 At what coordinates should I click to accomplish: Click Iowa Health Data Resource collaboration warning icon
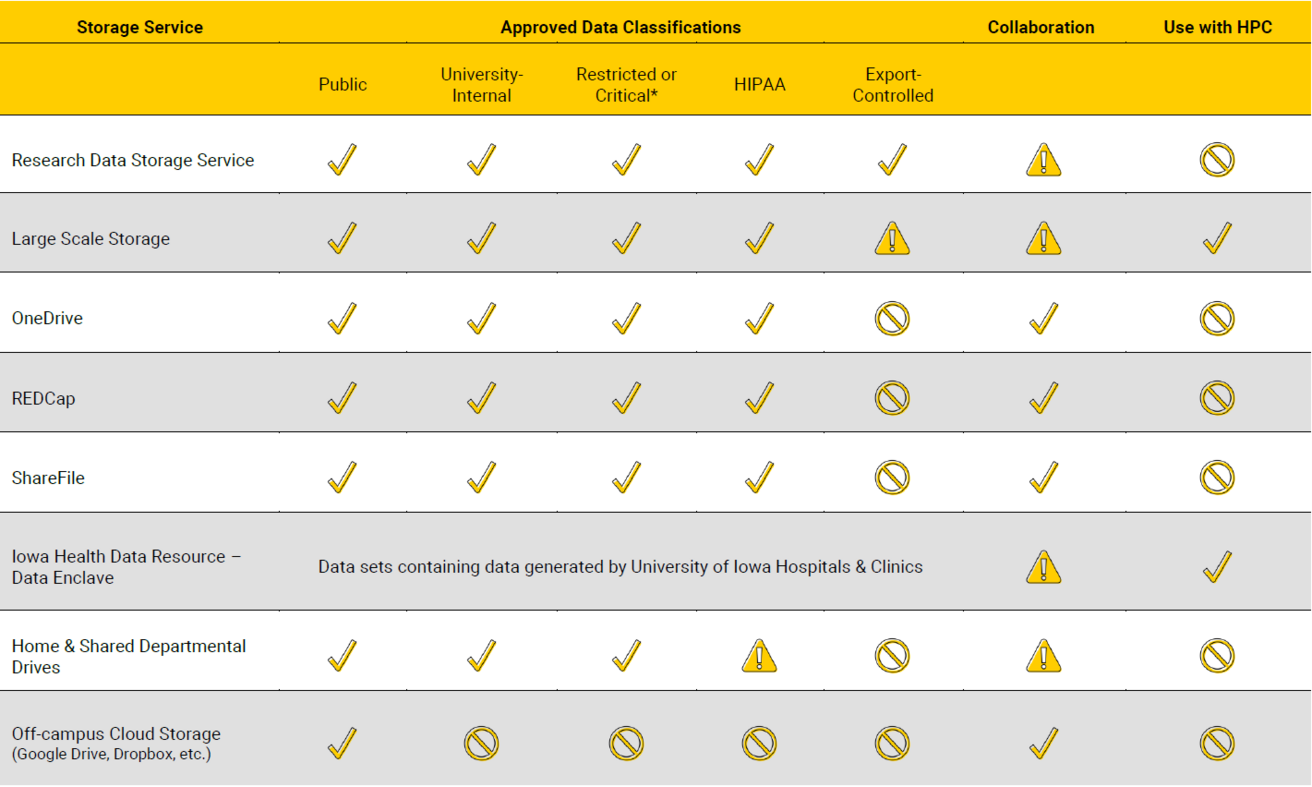click(x=1043, y=567)
